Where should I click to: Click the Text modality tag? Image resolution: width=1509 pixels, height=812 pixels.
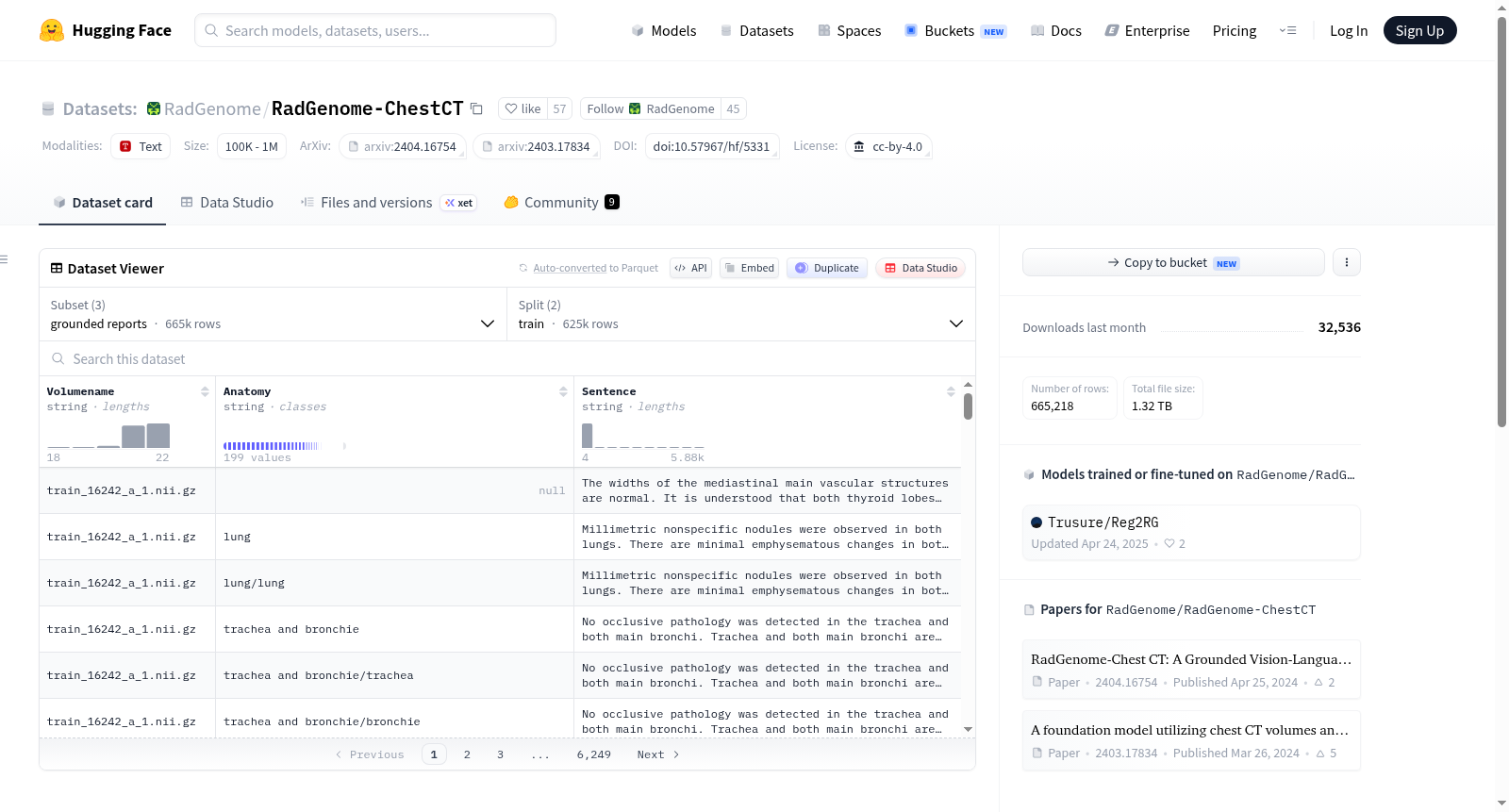141,146
